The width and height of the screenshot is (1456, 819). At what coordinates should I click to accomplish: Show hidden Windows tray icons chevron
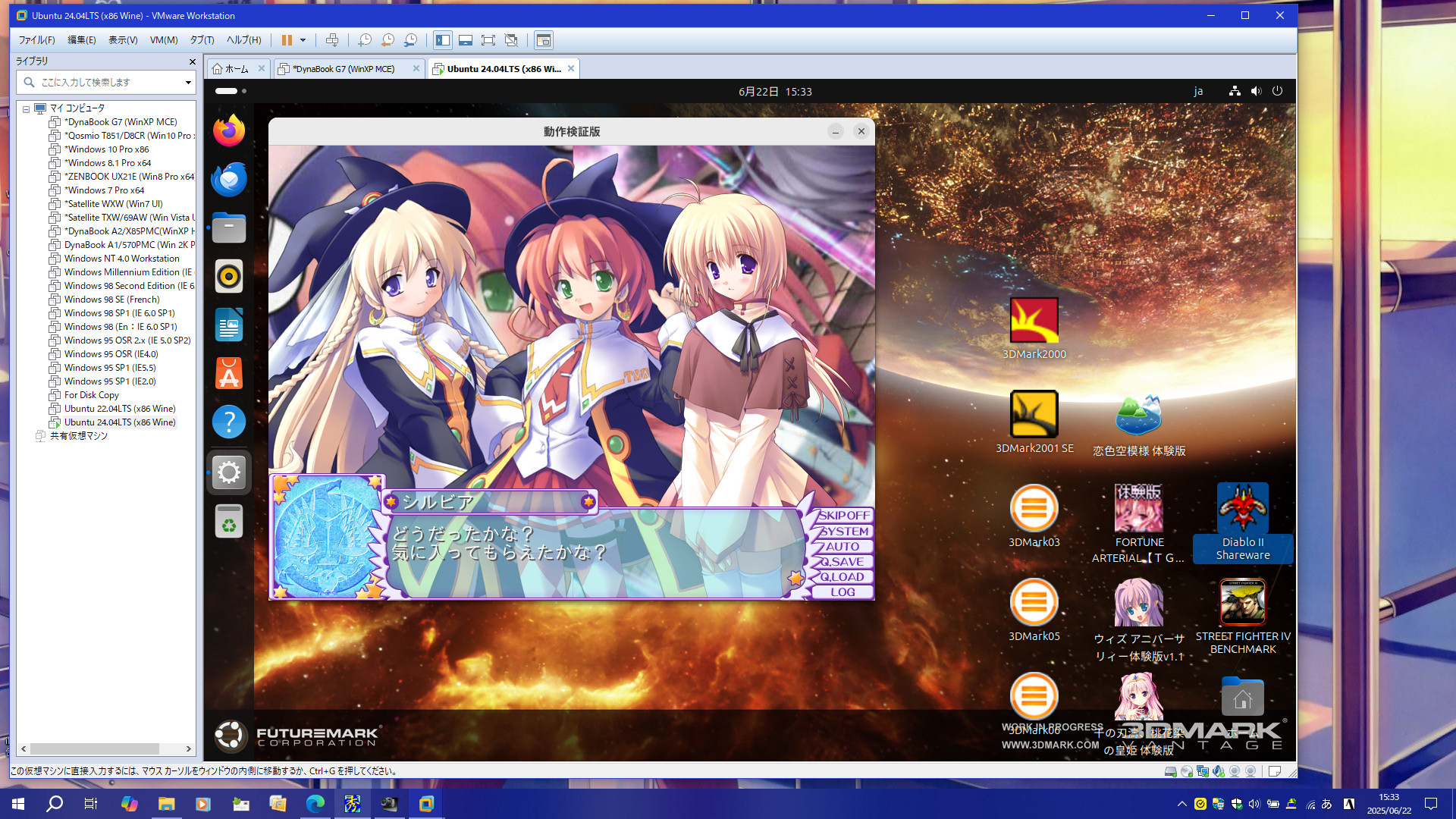click(x=1181, y=804)
